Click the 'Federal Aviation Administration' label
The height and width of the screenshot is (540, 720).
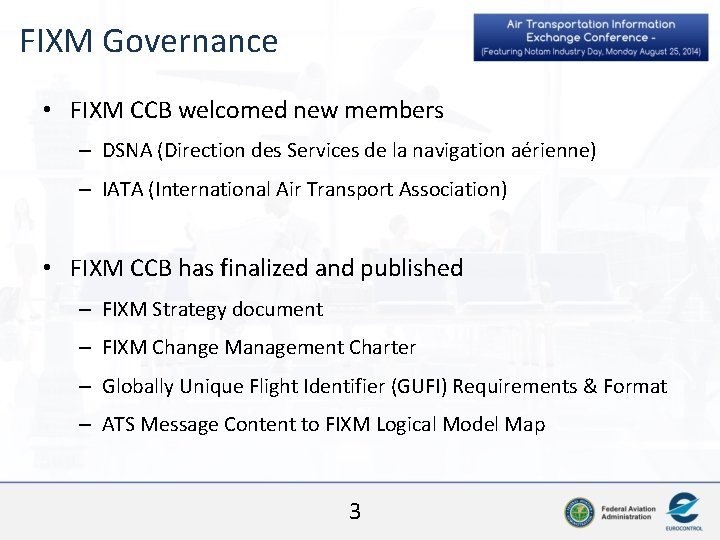tap(628, 512)
